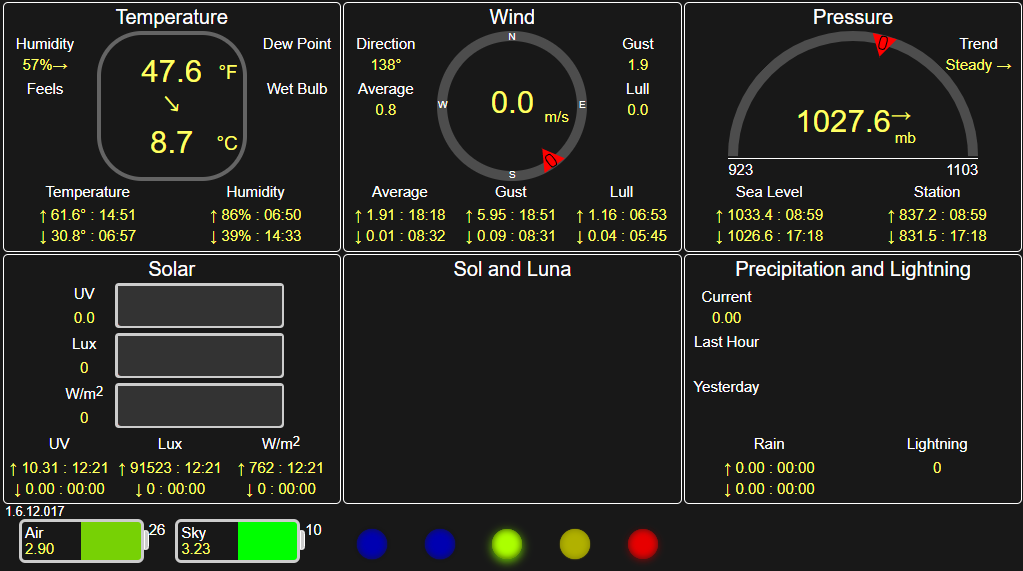Click the 1027.6 mb pressure reading

pyautogui.click(x=844, y=121)
